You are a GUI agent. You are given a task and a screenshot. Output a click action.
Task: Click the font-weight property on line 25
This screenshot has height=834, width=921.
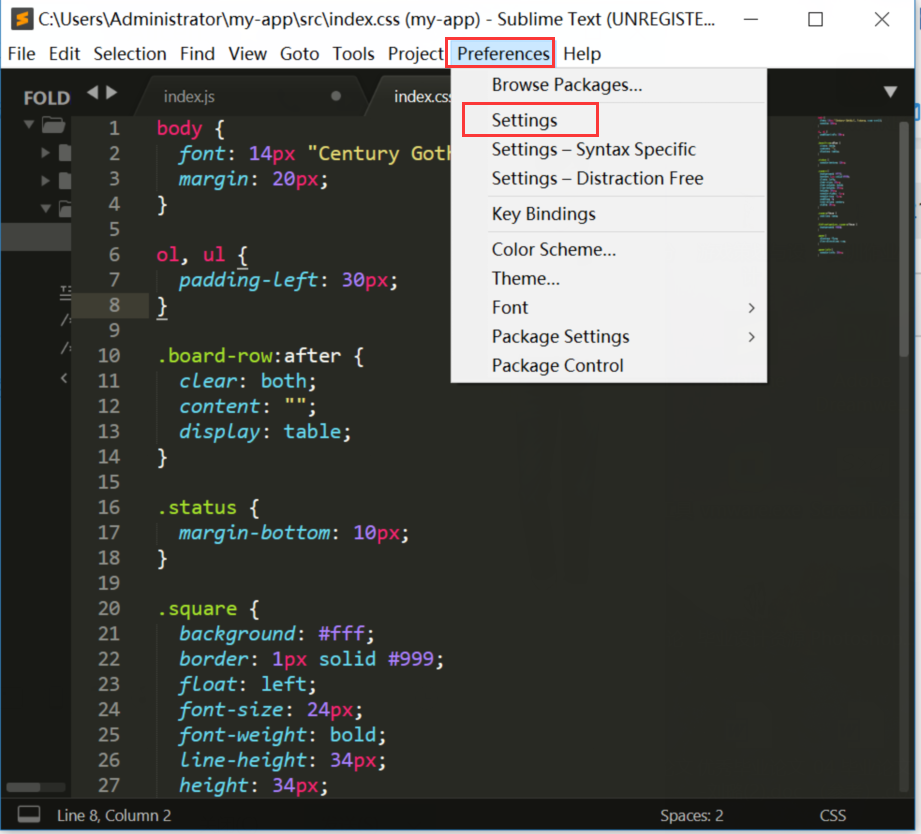(243, 735)
